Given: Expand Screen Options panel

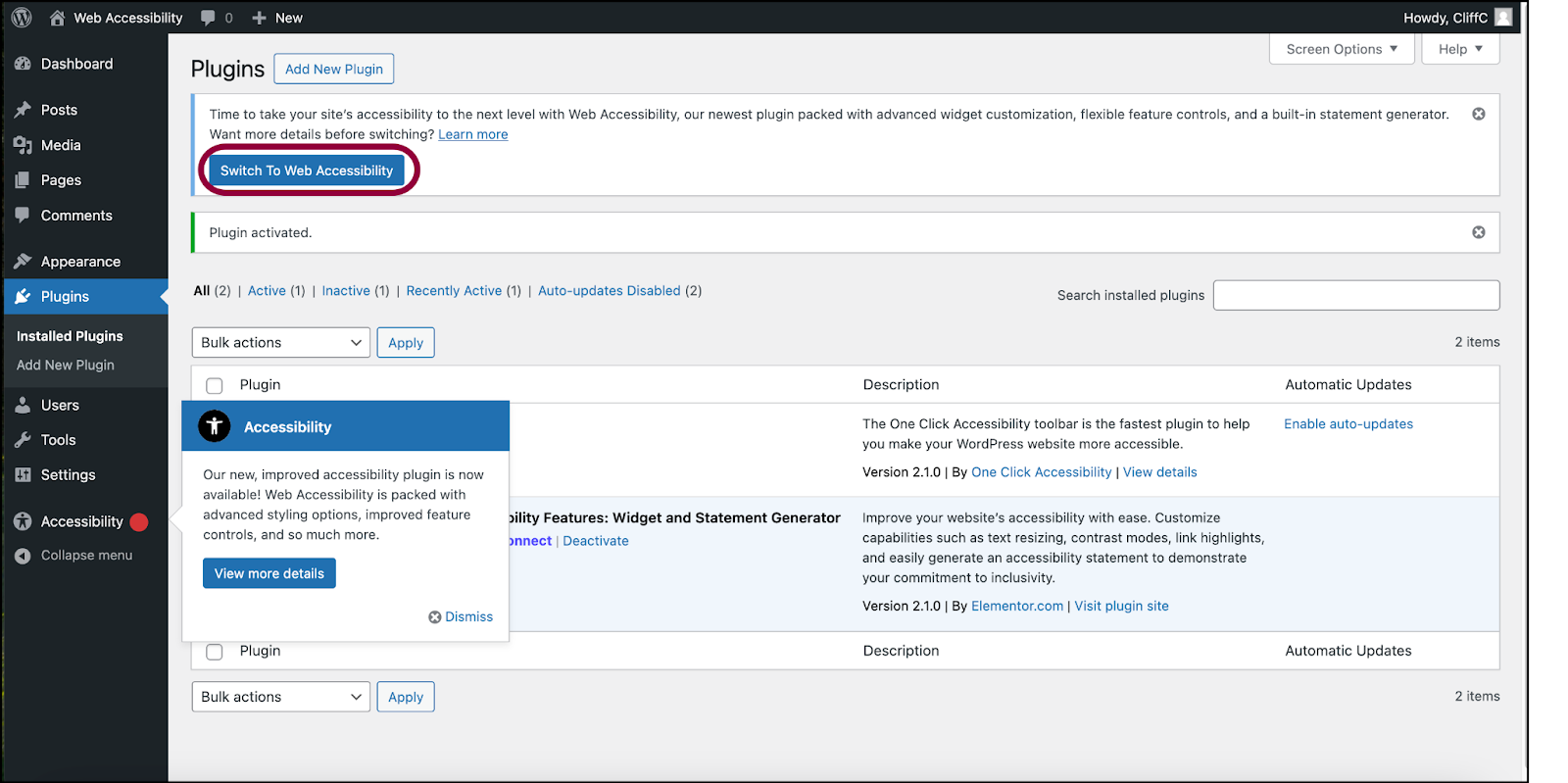Looking at the screenshot, I should [1342, 49].
